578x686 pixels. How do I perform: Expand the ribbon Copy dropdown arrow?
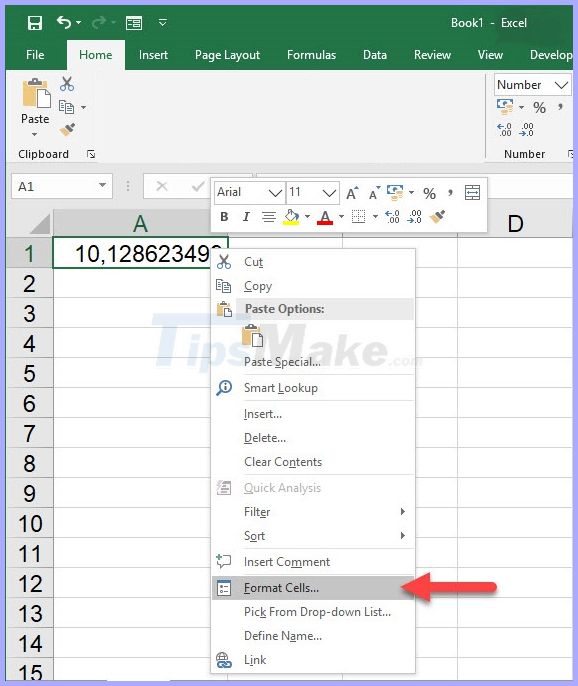[x=83, y=107]
